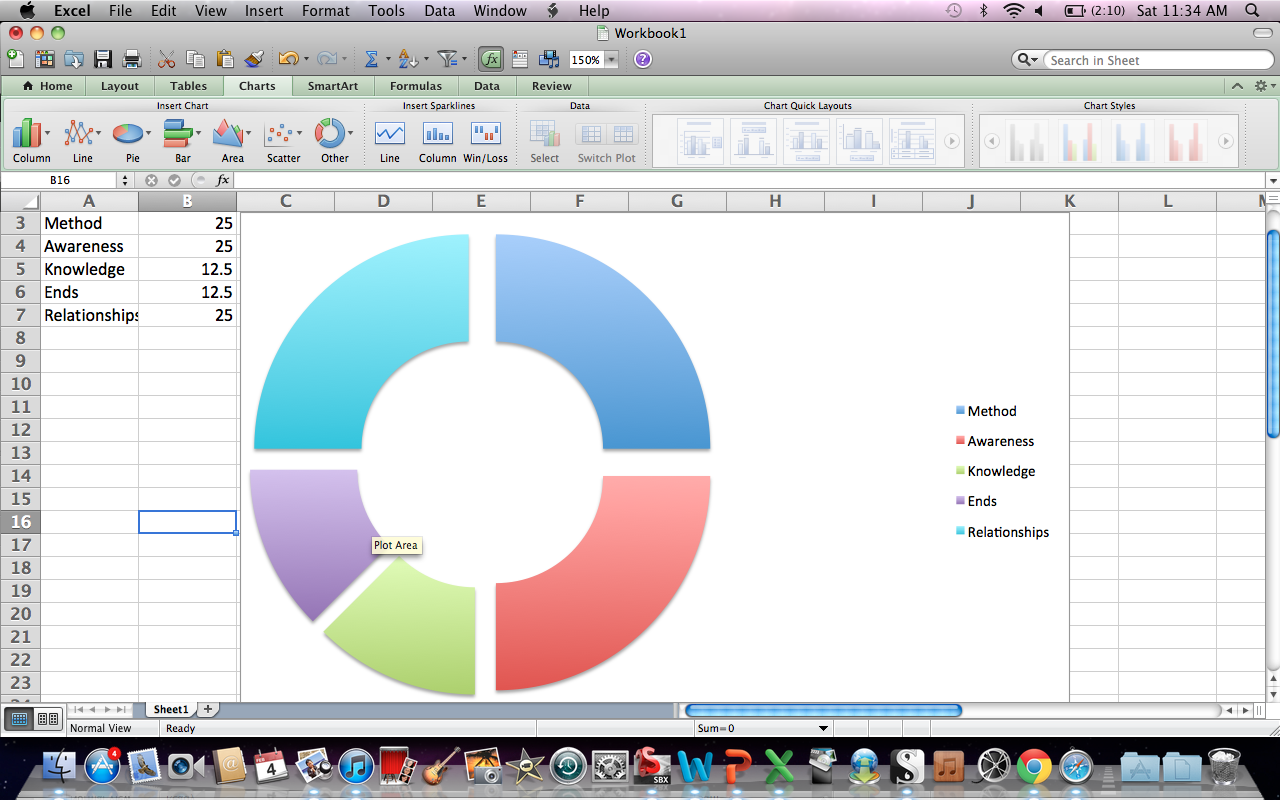
Task: Open the AutoSum dropdown arrow
Action: click(388, 59)
